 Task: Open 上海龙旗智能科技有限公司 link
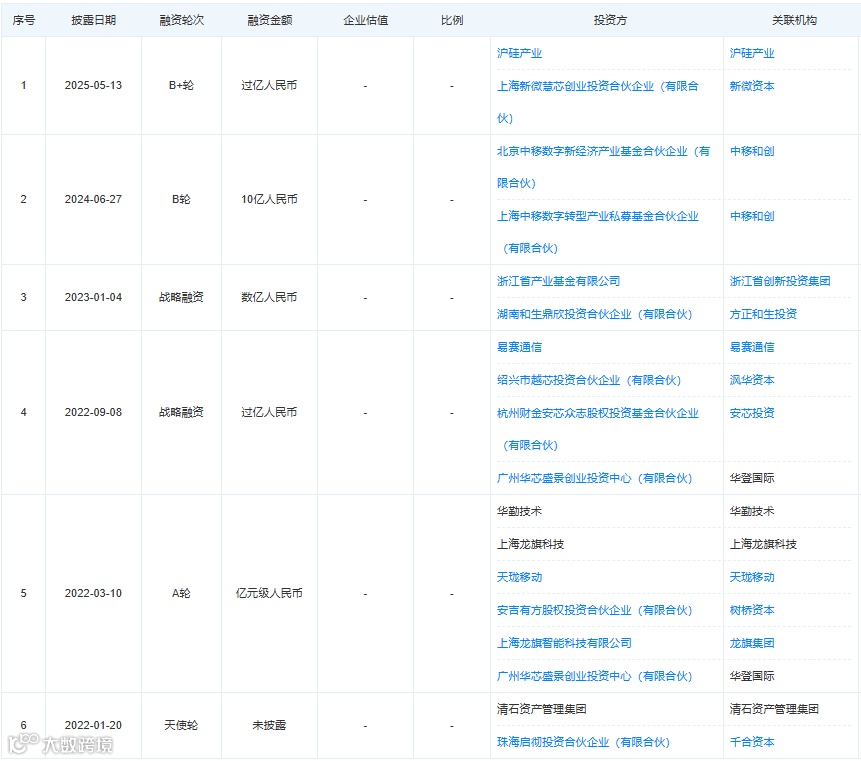(564, 643)
